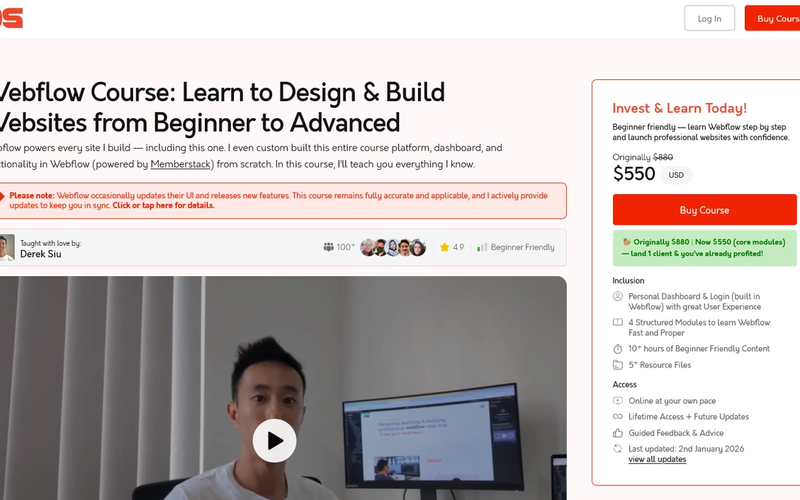Click the red Buy Course button in pricing card
The height and width of the screenshot is (500, 800).
(704, 210)
